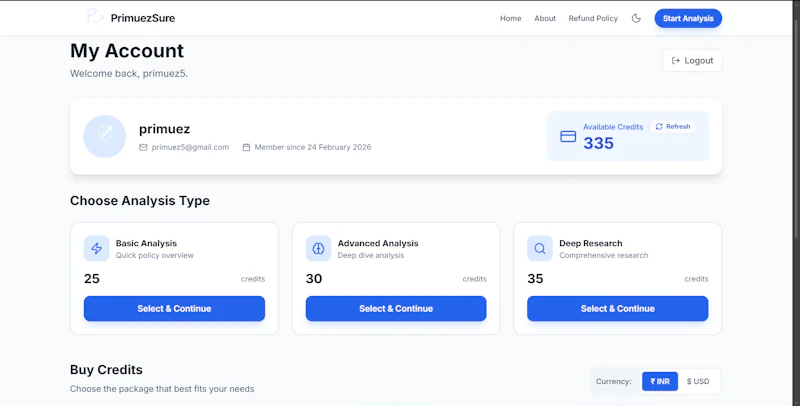Click the PrimuezSure logo icon
This screenshot has height=406, width=800.
pyautogui.click(x=95, y=16)
